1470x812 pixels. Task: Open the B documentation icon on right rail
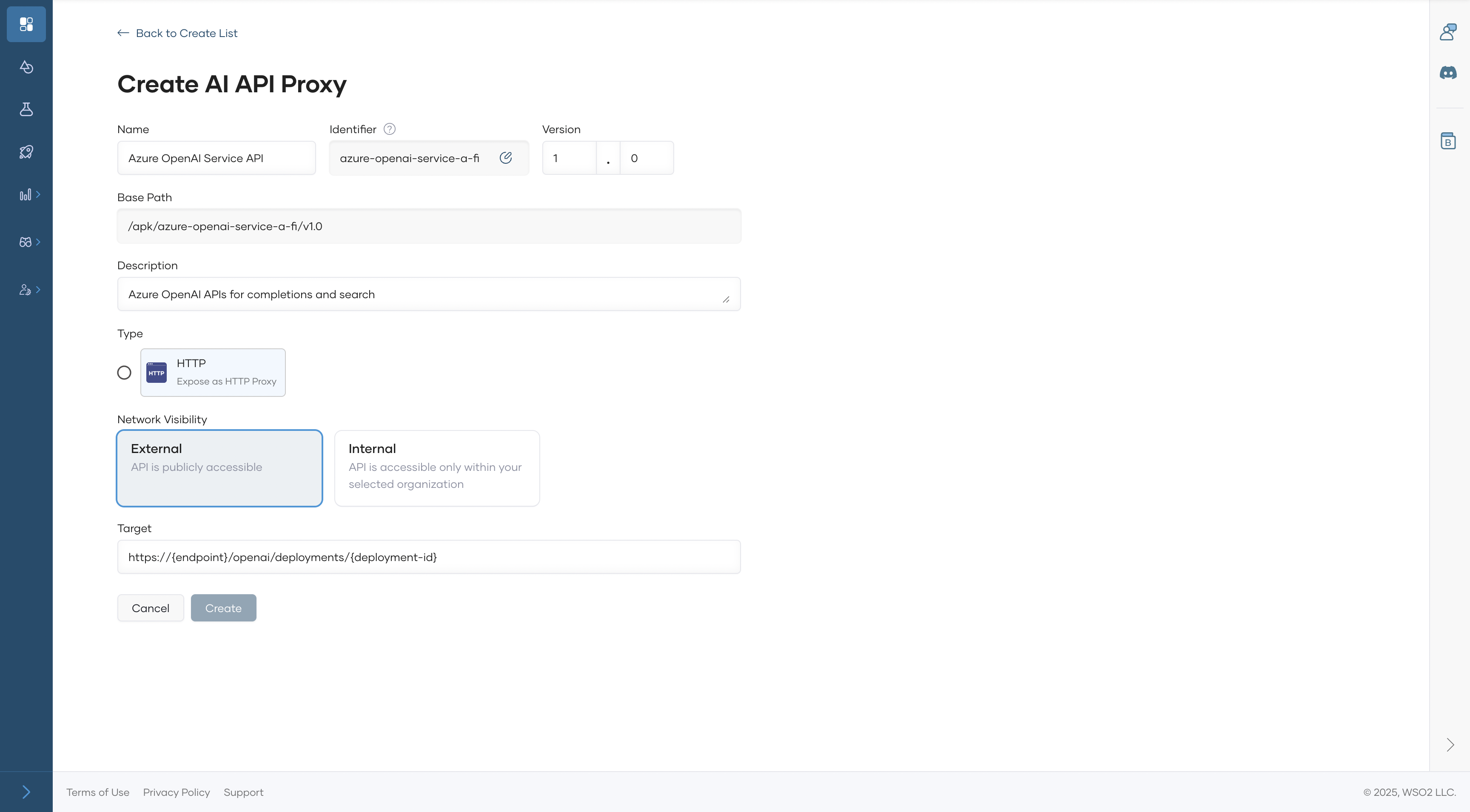[1448, 140]
